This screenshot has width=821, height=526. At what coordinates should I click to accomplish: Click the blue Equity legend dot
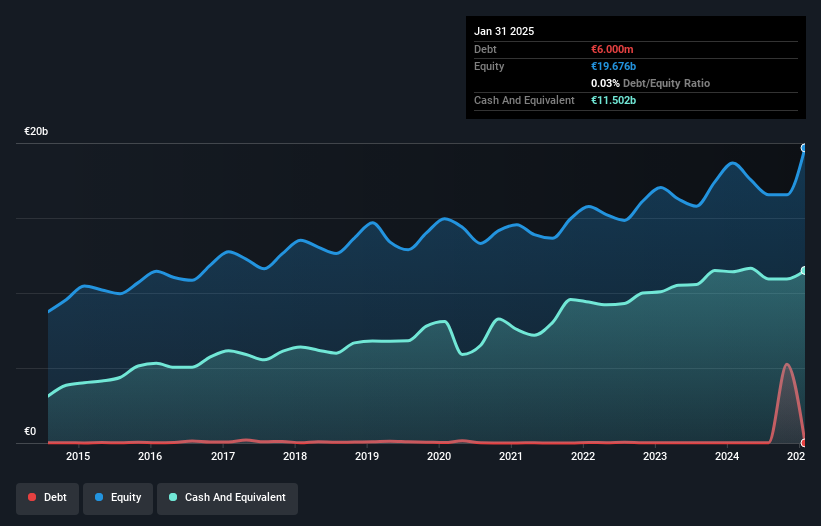point(99,497)
